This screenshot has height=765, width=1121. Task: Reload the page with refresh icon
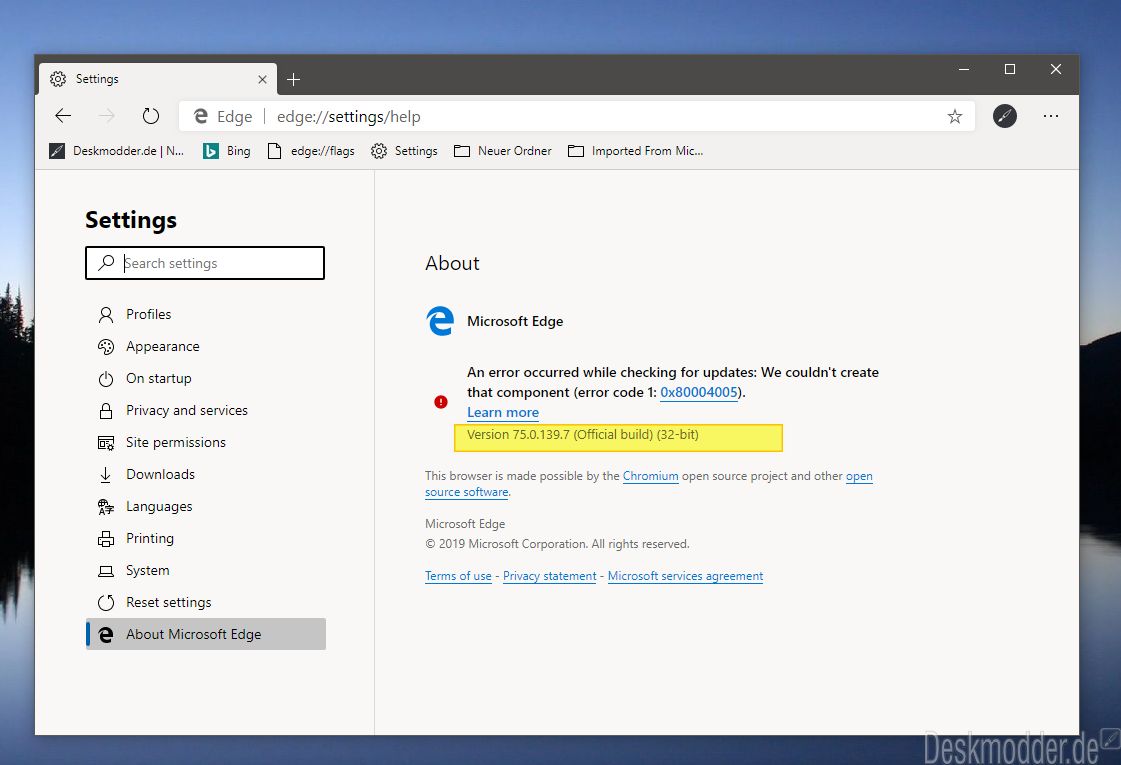(150, 116)
